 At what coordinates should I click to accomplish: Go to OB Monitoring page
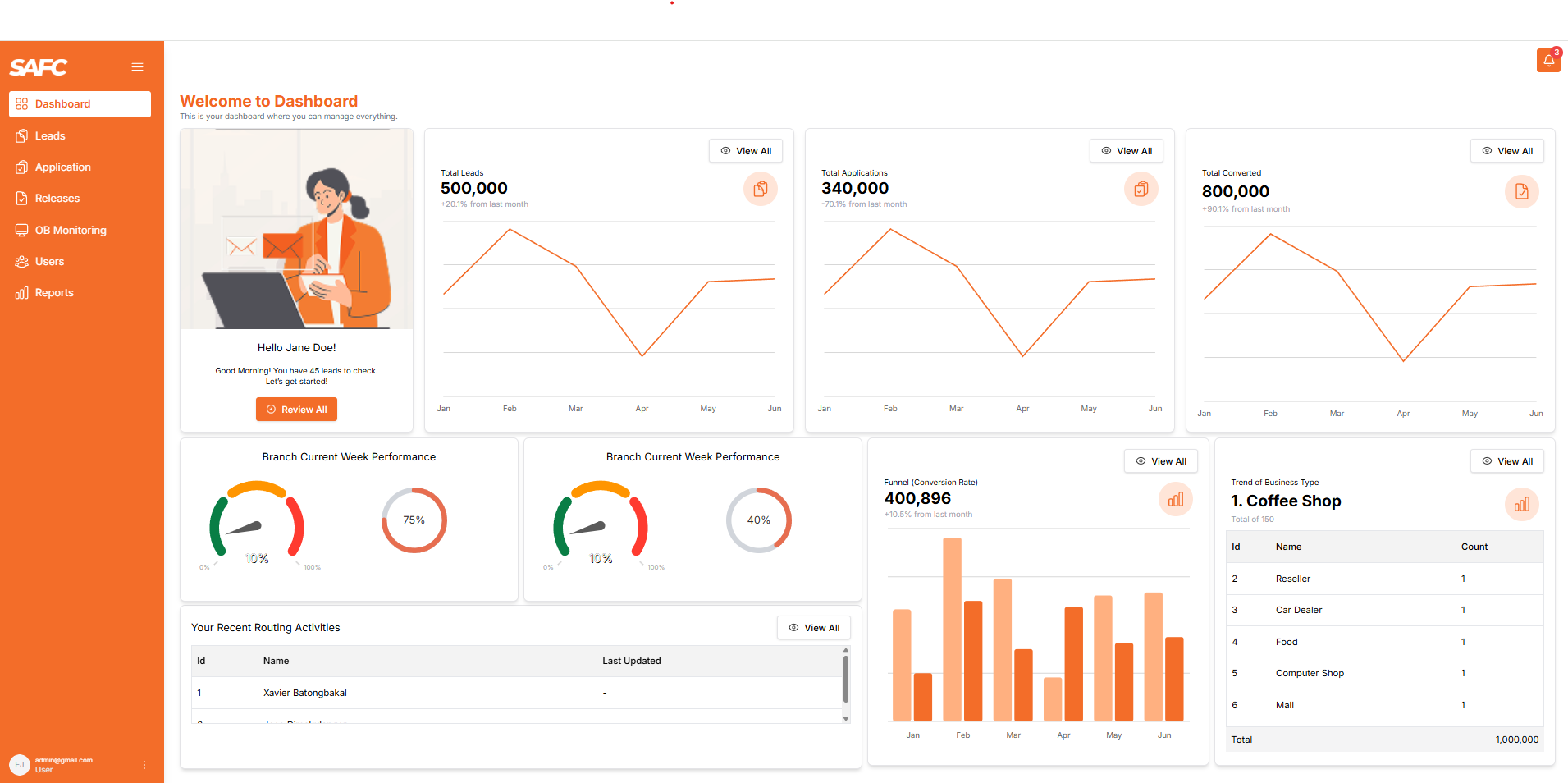tap(71, 231)
